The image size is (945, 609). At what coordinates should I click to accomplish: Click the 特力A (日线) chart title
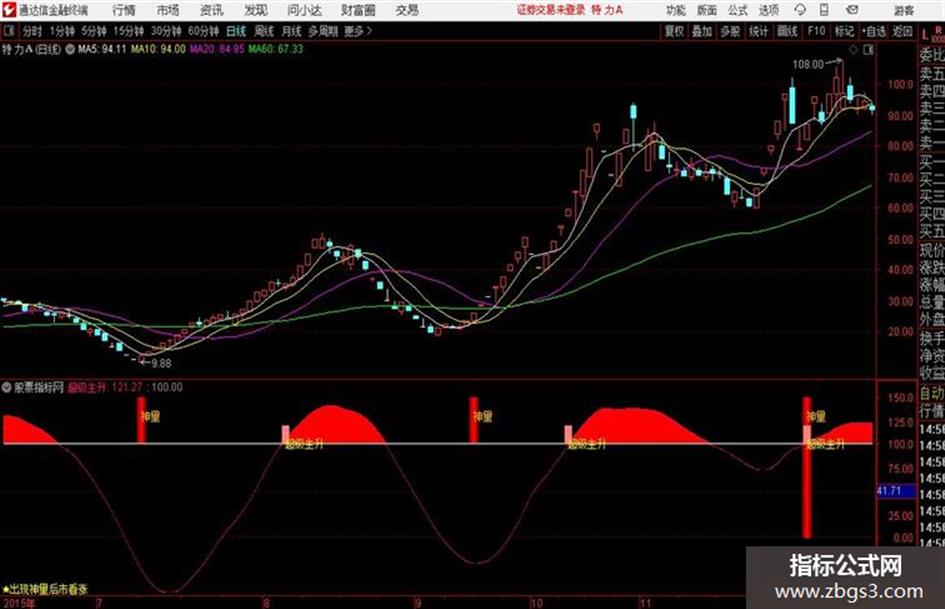coord(31,49)
